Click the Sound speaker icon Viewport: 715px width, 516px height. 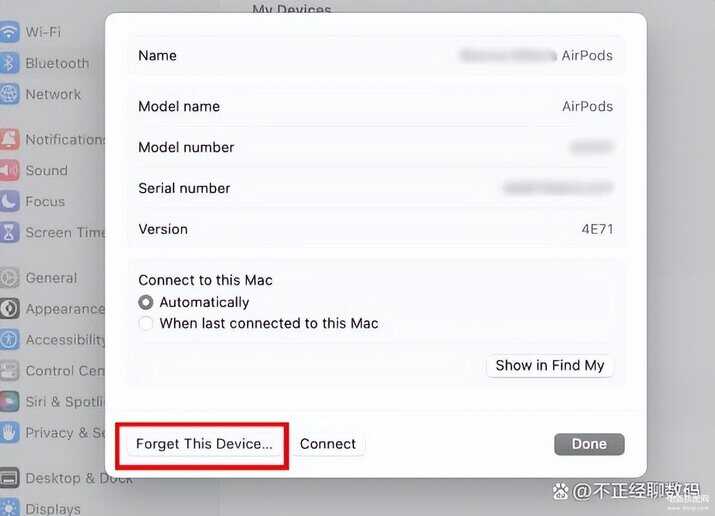(x=9, y=170)
